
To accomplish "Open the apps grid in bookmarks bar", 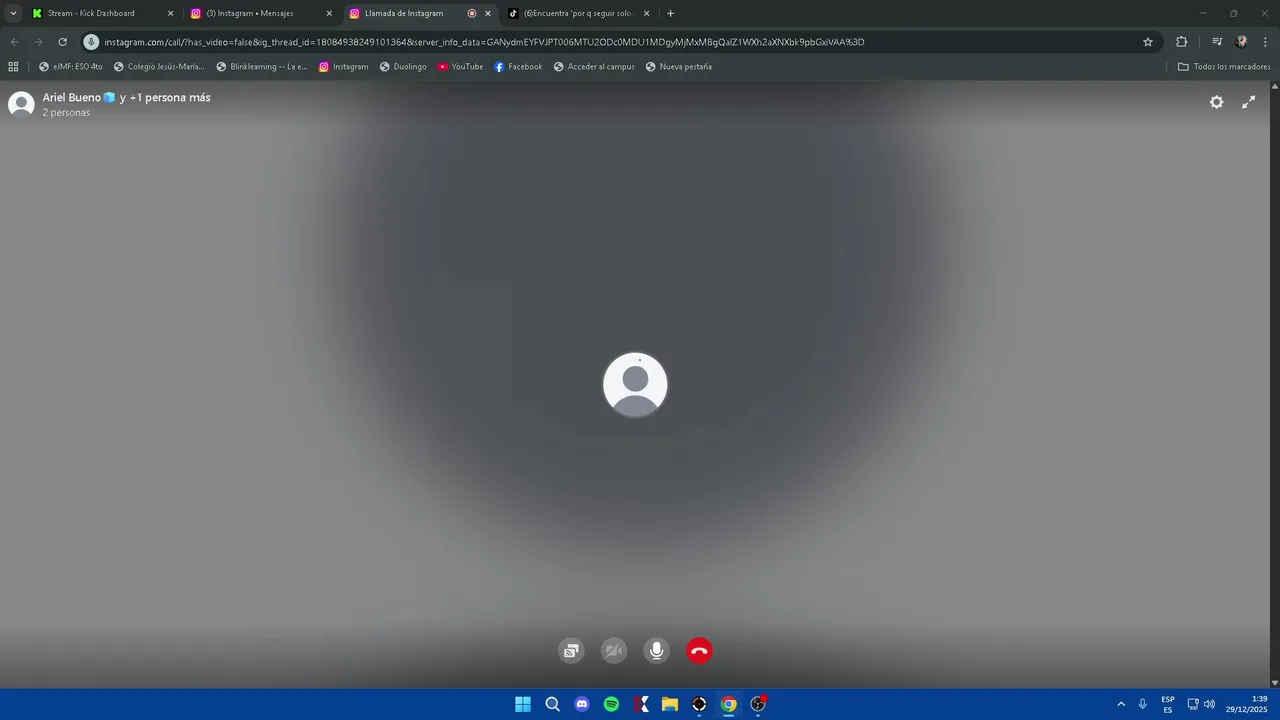I will tap(13, 67).
